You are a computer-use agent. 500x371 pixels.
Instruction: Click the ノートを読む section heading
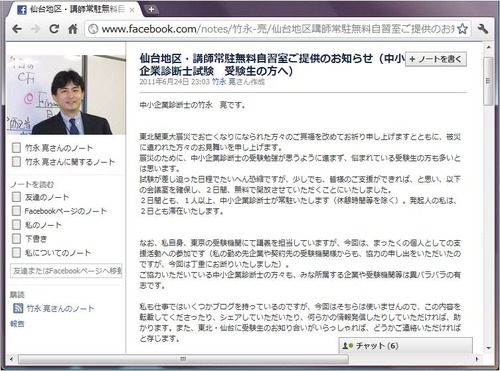pyautogui.click(x=32, y=184)
